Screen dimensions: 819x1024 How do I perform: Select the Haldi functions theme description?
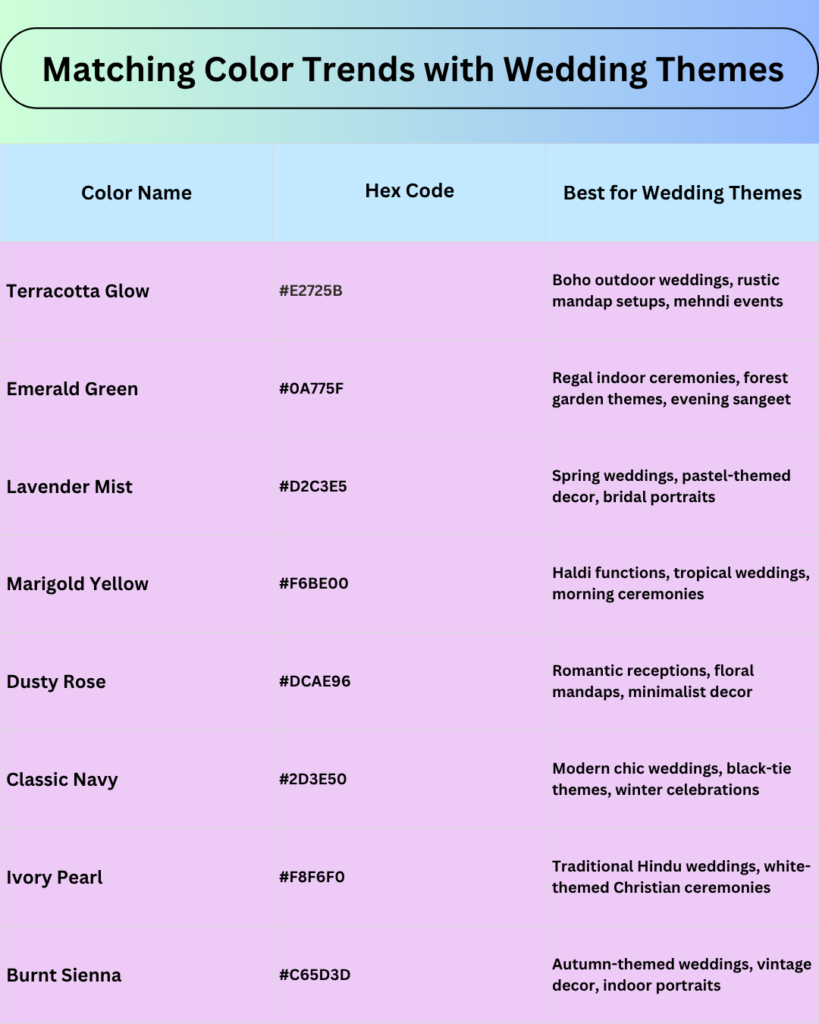tap(680, 583)
